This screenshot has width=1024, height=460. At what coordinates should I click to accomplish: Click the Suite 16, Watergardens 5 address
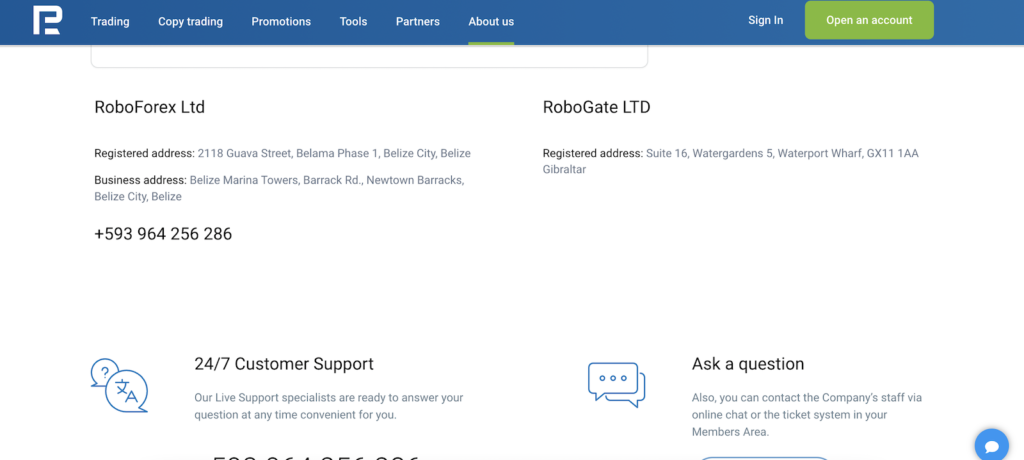click(731, 161)
